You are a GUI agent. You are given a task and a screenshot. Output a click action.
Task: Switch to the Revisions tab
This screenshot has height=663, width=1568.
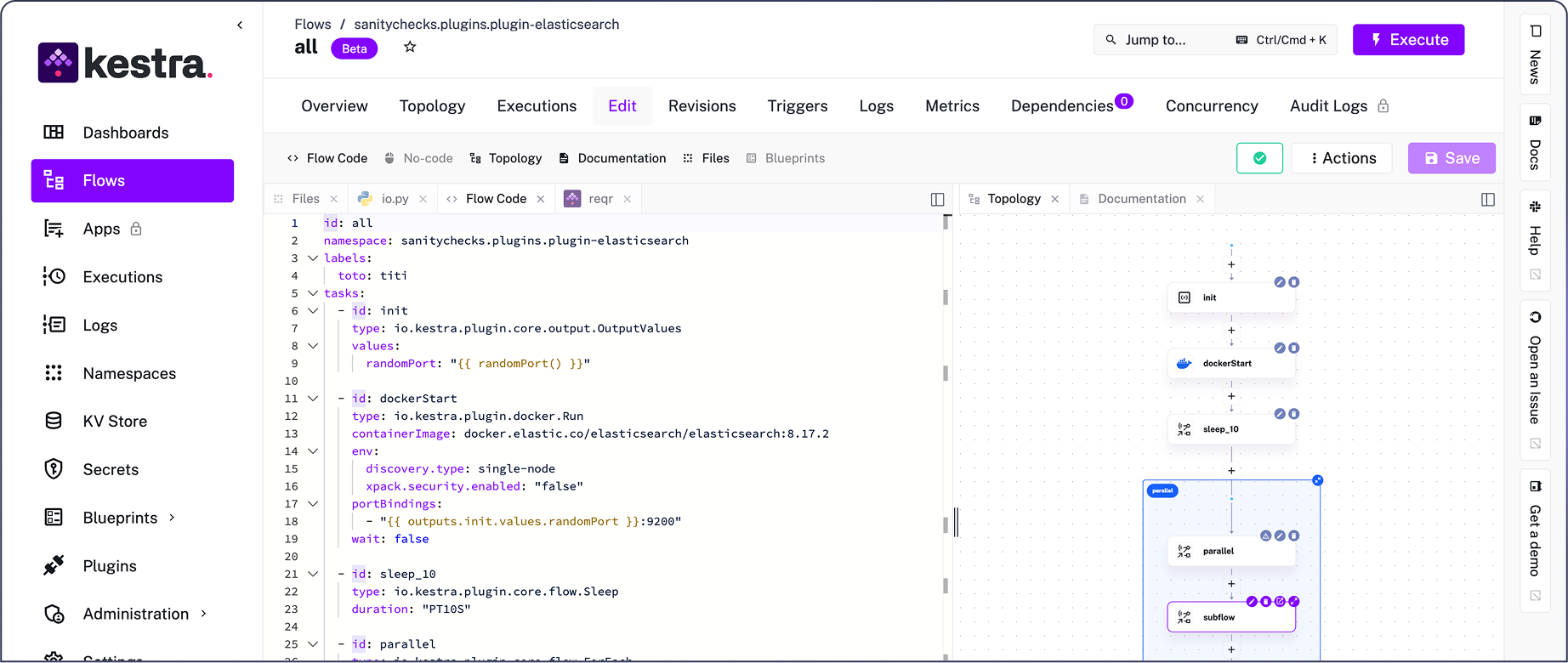[702, 106]
